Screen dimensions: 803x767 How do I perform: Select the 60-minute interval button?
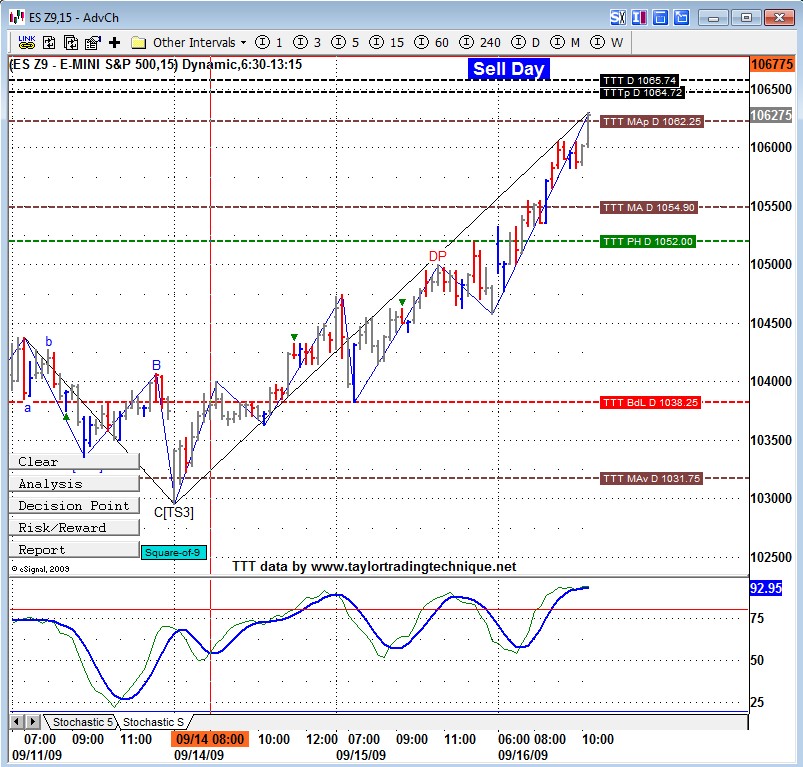(x=431, y=42)
